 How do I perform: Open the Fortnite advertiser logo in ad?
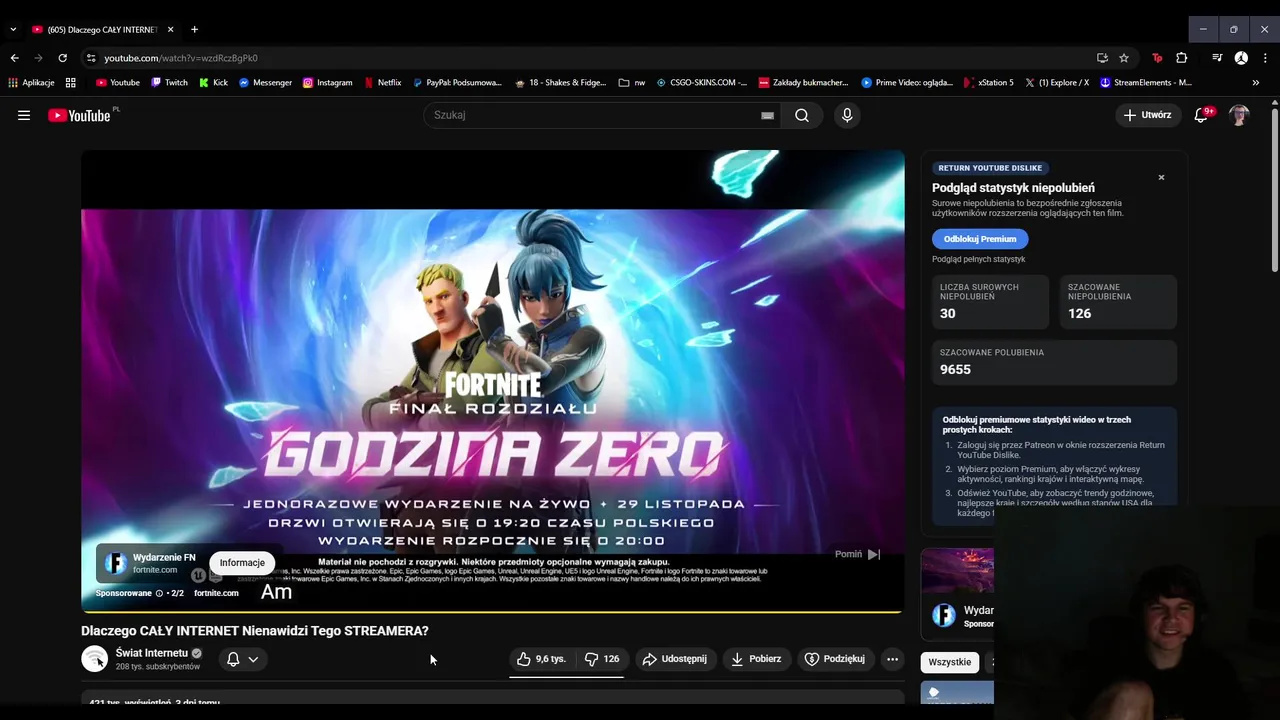point(115,563)
